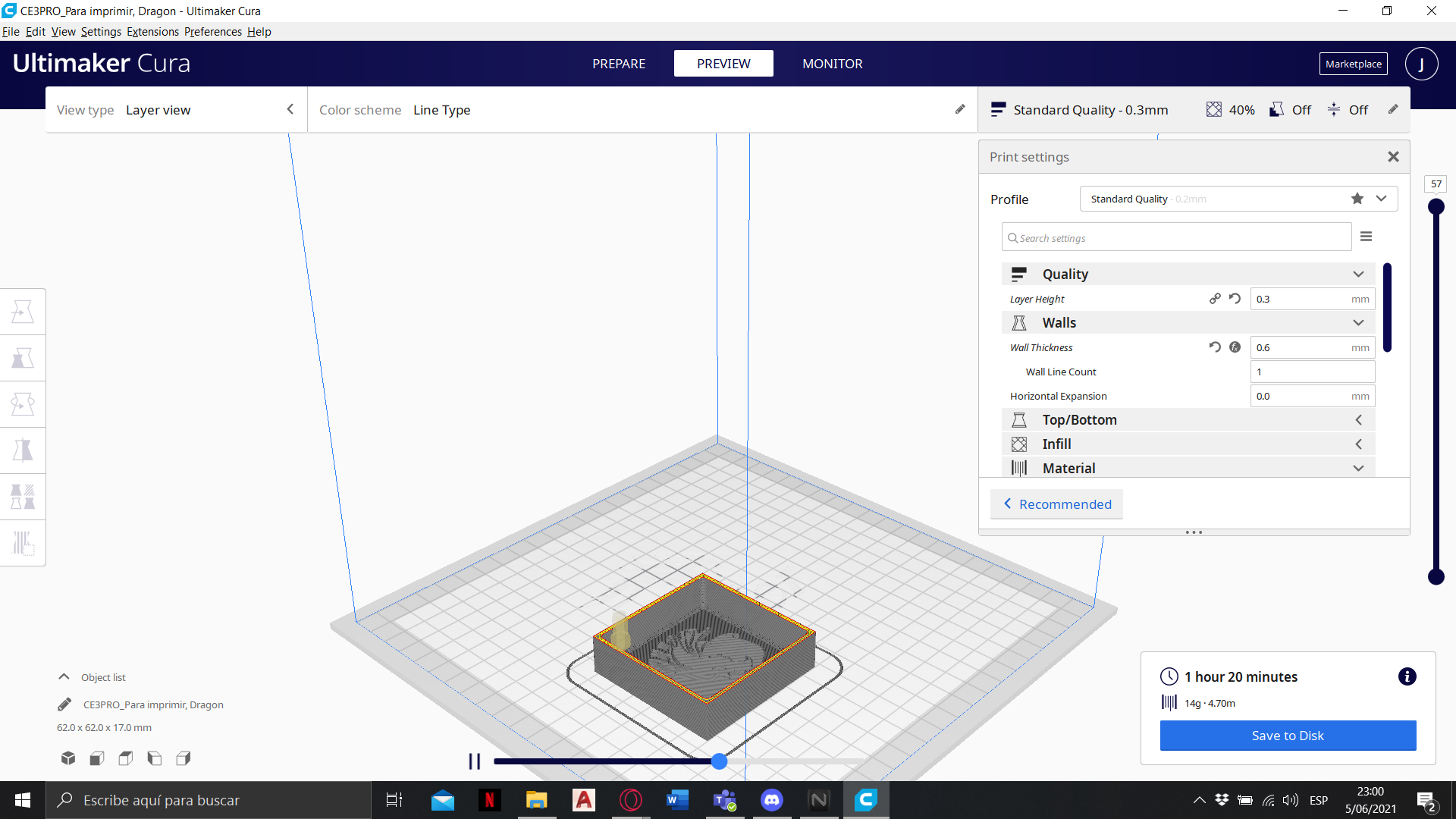
Task: Switch to the PREPARE stage
Action: pyautogui.click(x=619, y=64)
